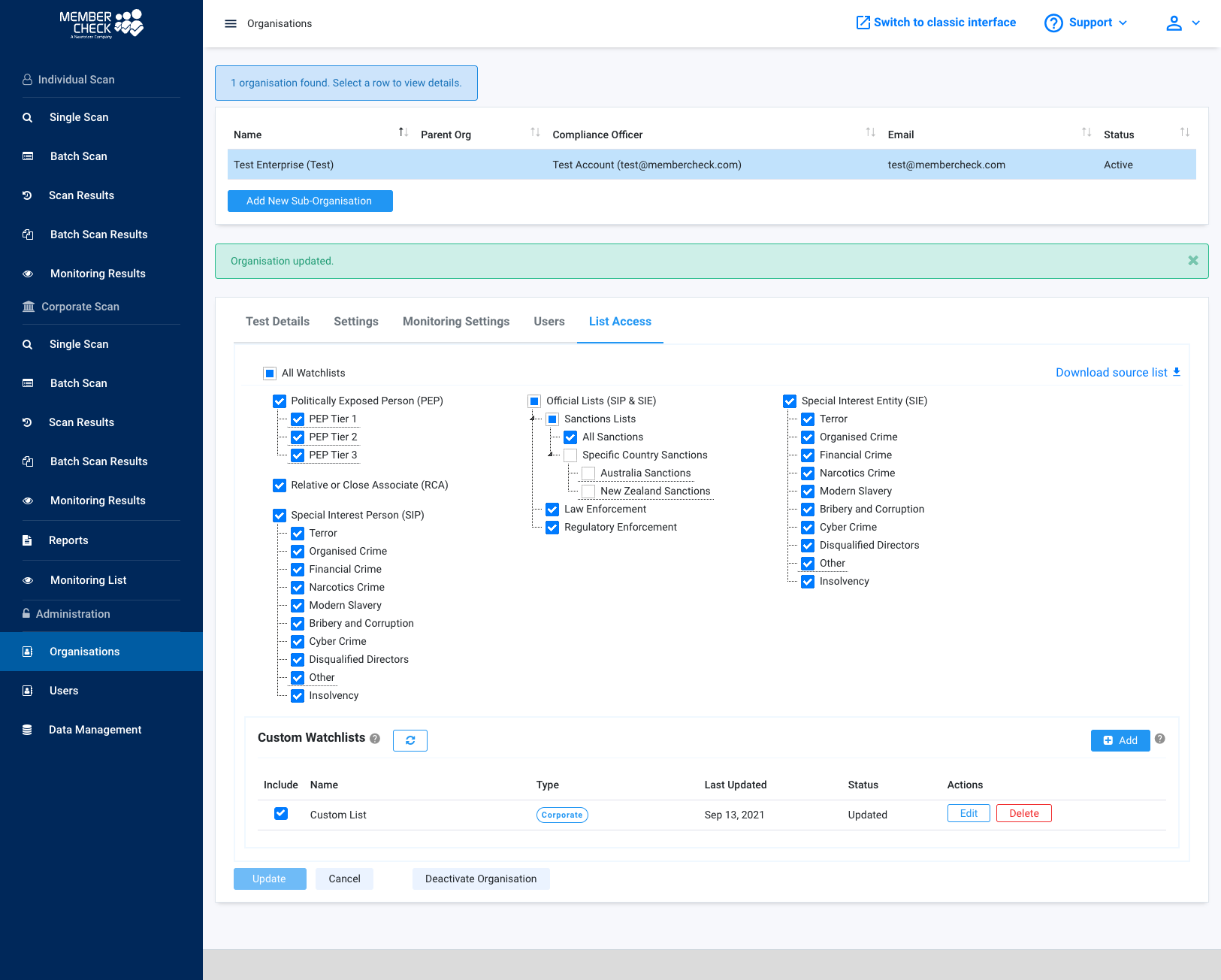The width and height of the screenshot is (1221, 980).
Task: Uncheck the All Watchlists checkbox
Action: point(270,373)
